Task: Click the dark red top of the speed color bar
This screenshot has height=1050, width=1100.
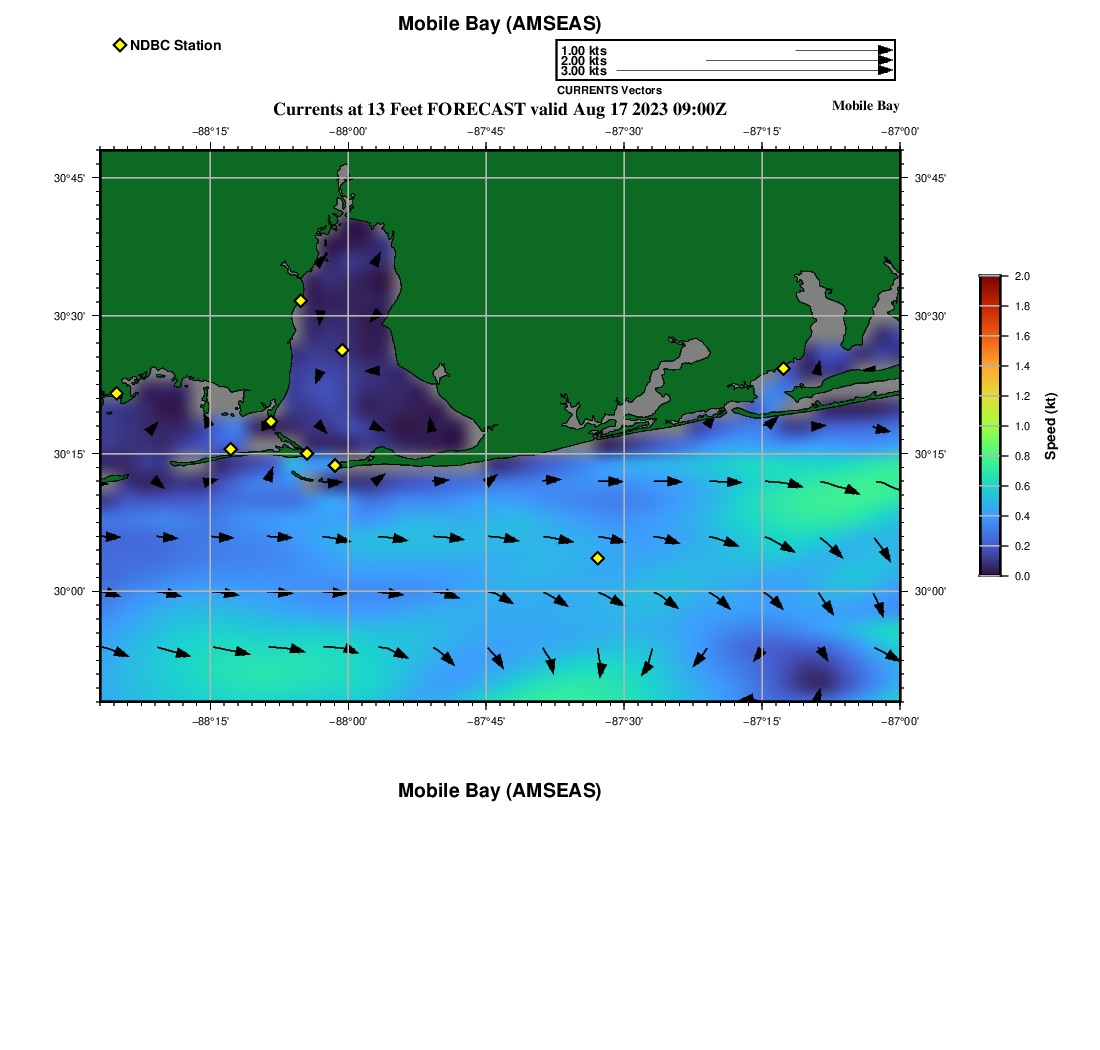Action: coord(990,280)
